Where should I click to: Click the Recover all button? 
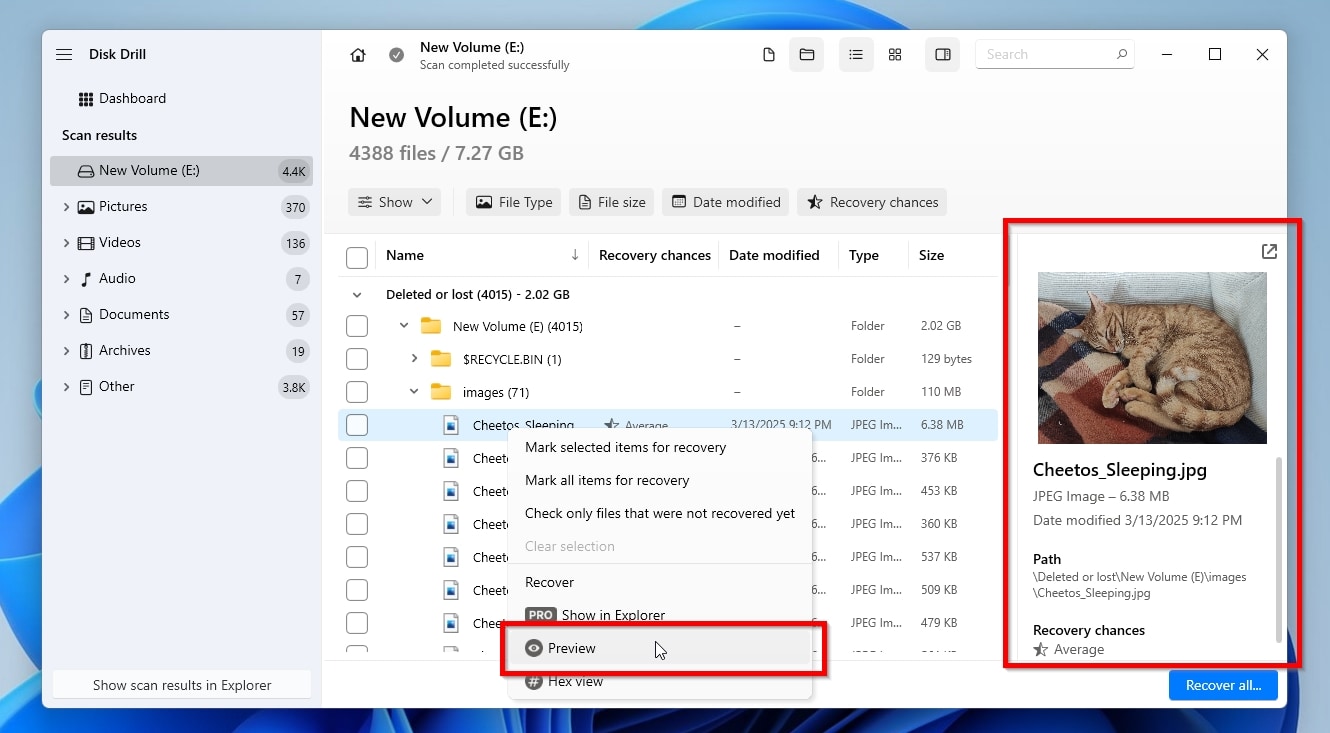(1222, 685)
